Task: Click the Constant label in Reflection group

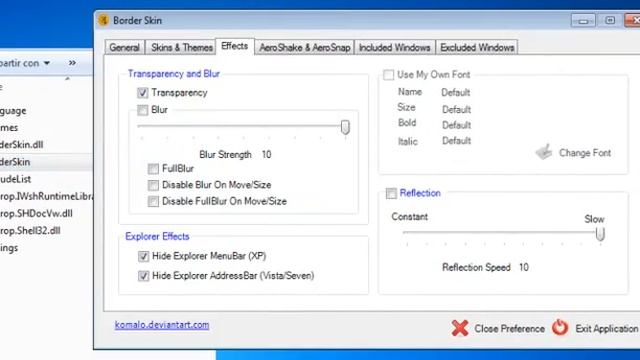Action: 409,217
